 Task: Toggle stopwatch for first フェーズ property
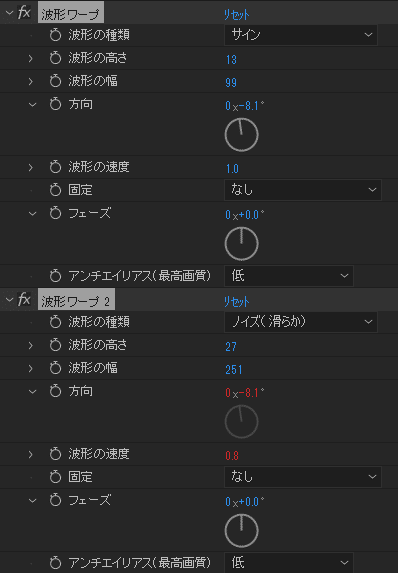[x=55, y=213]
